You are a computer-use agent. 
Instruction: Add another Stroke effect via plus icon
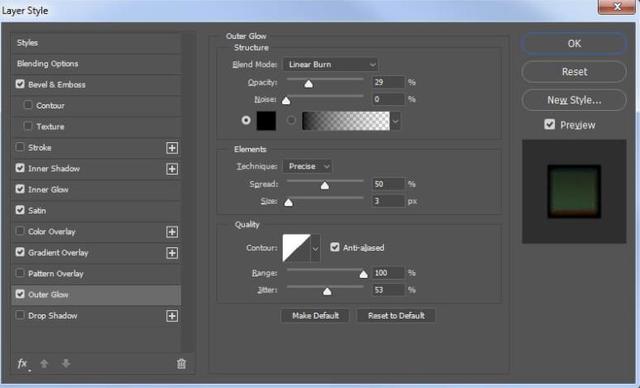pyautogui.click(x=172, y=148)
